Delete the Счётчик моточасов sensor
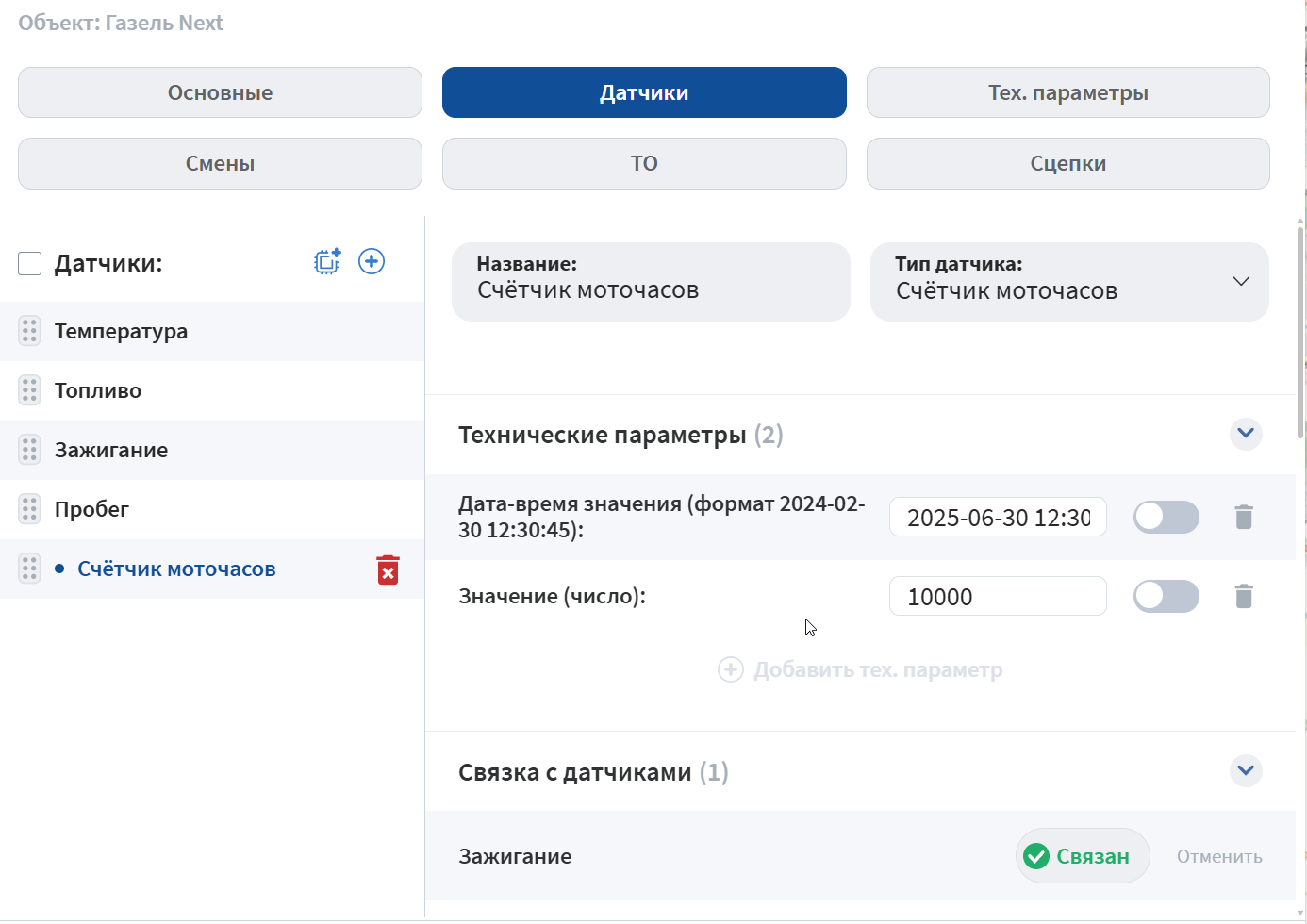This screenshot has width=1307, height=924. (x=388, y=569)
